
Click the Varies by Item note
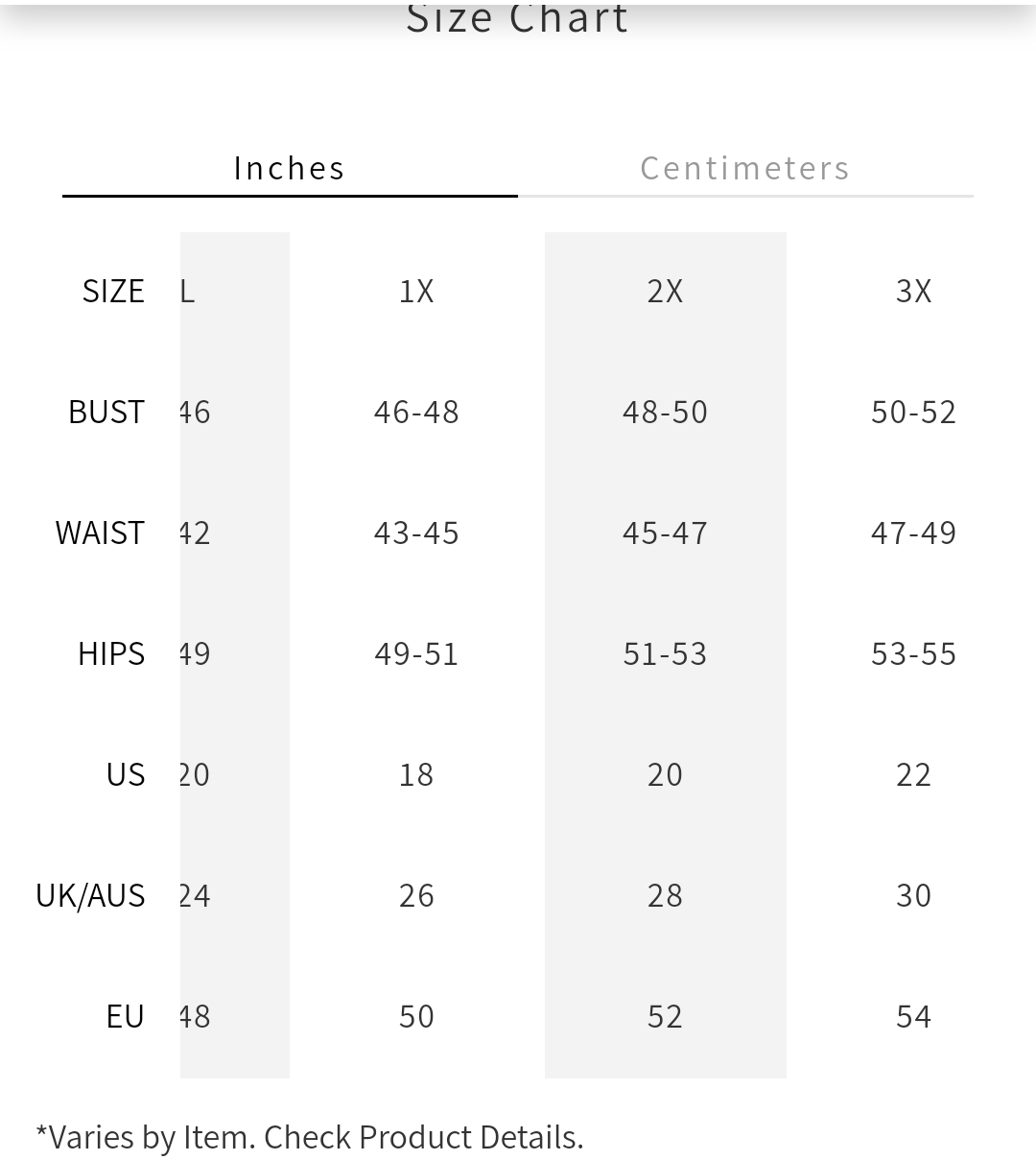(x=309, y=1137)
